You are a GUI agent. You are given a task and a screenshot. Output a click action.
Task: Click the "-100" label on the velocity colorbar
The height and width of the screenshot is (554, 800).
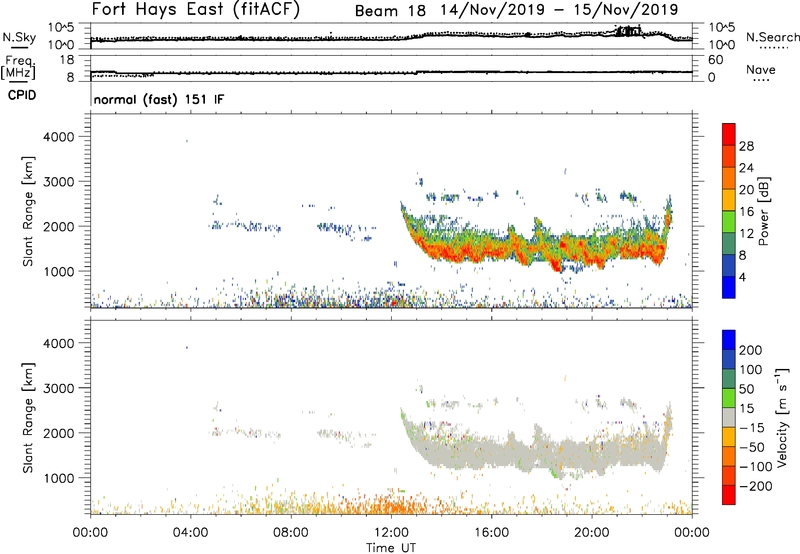(x=755, y=467)
